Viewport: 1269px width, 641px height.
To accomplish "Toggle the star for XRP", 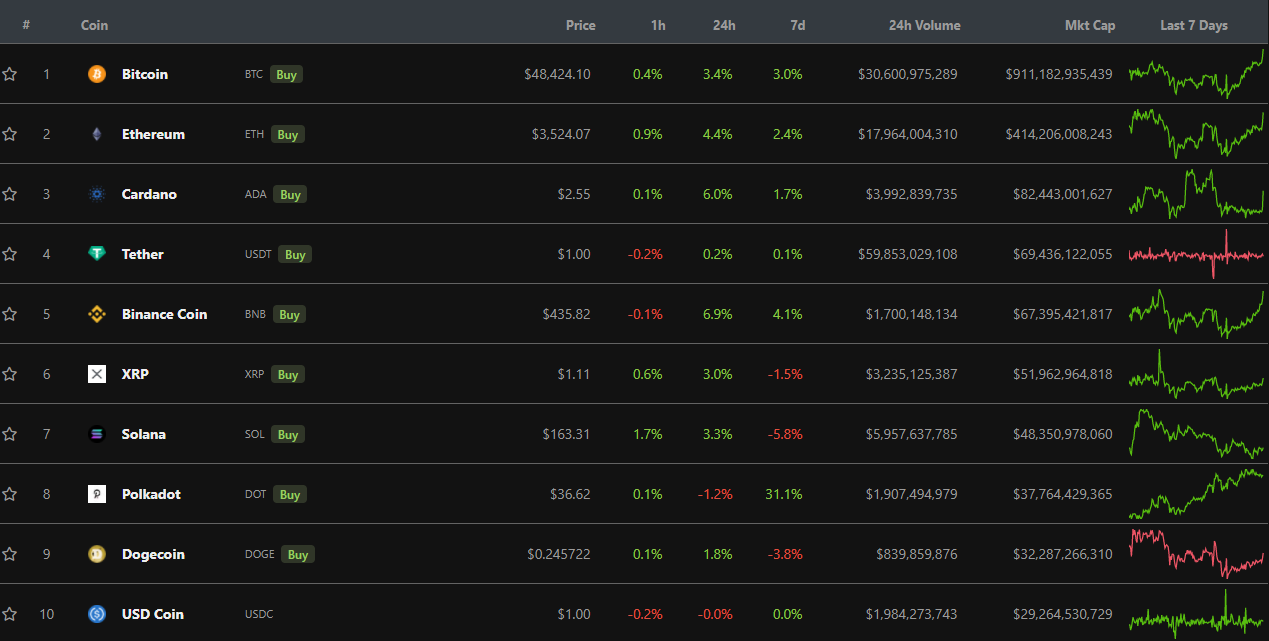I will (x=10, y=374).
